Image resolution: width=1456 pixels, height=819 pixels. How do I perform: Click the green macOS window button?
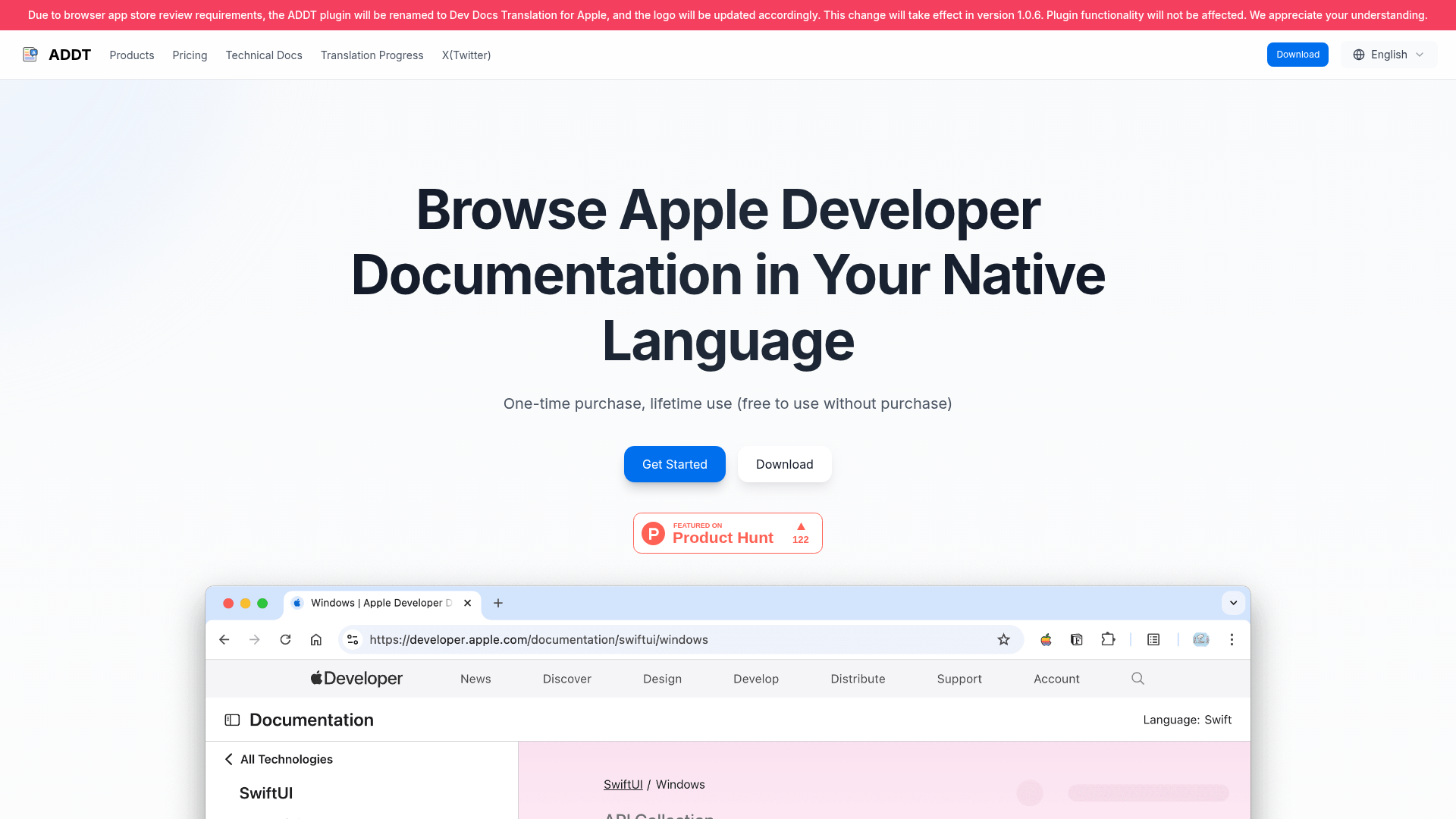coord(262,603)
